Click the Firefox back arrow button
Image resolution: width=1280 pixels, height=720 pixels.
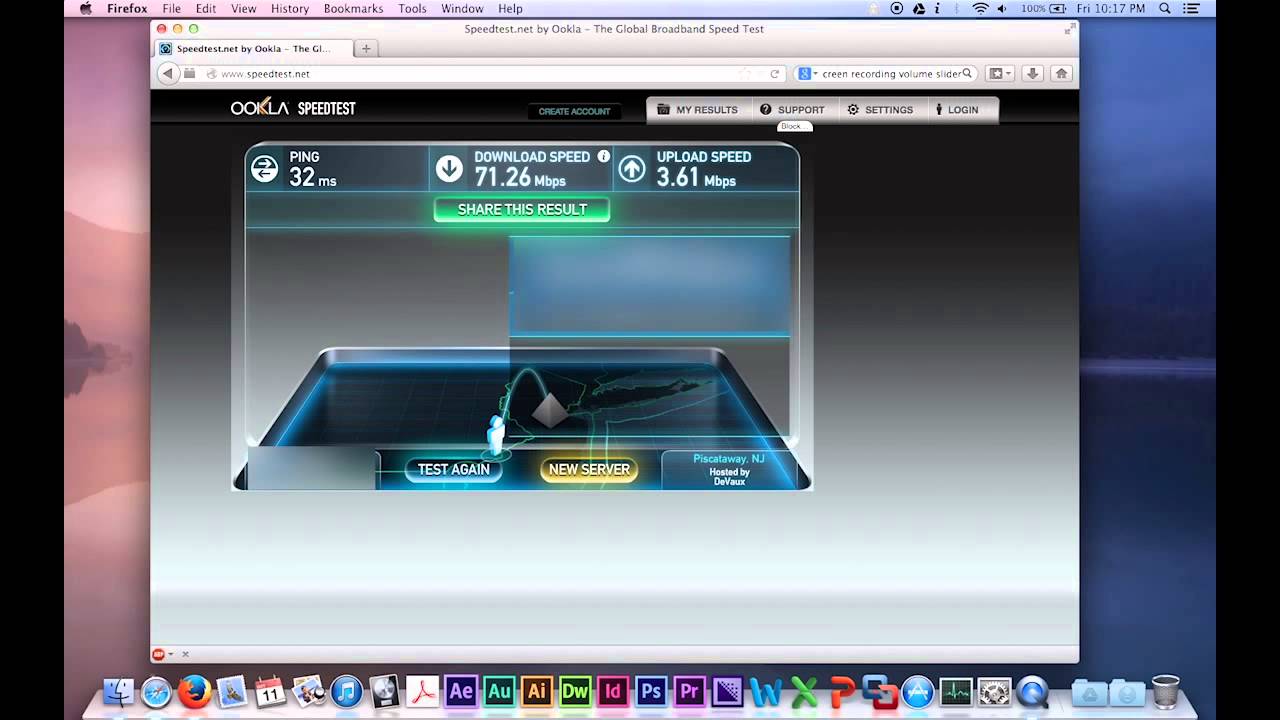coord(167,73)
